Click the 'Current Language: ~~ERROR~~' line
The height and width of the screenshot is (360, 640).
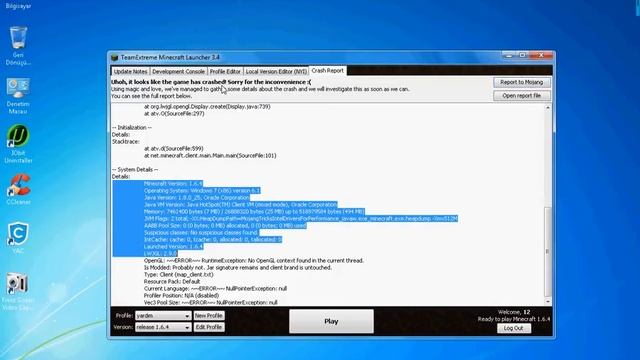click(215, 289)
